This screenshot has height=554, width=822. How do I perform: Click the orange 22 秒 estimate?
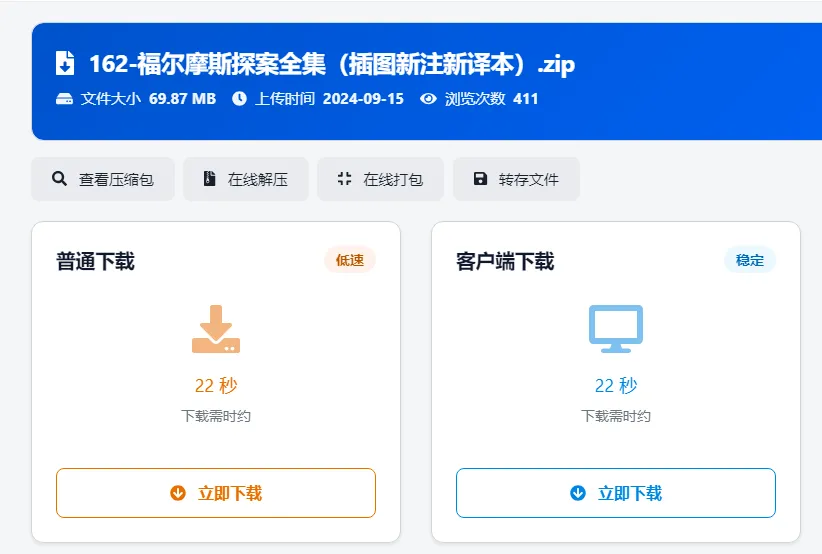click(x=216, y=385)
